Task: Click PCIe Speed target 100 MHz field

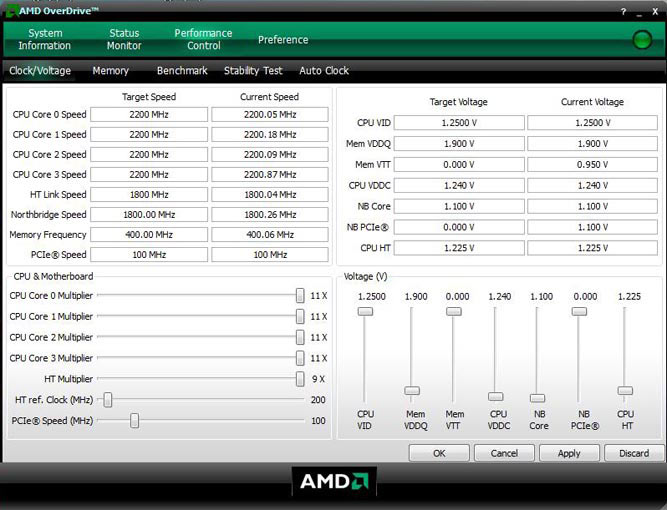Action: [x=149, y=254]
